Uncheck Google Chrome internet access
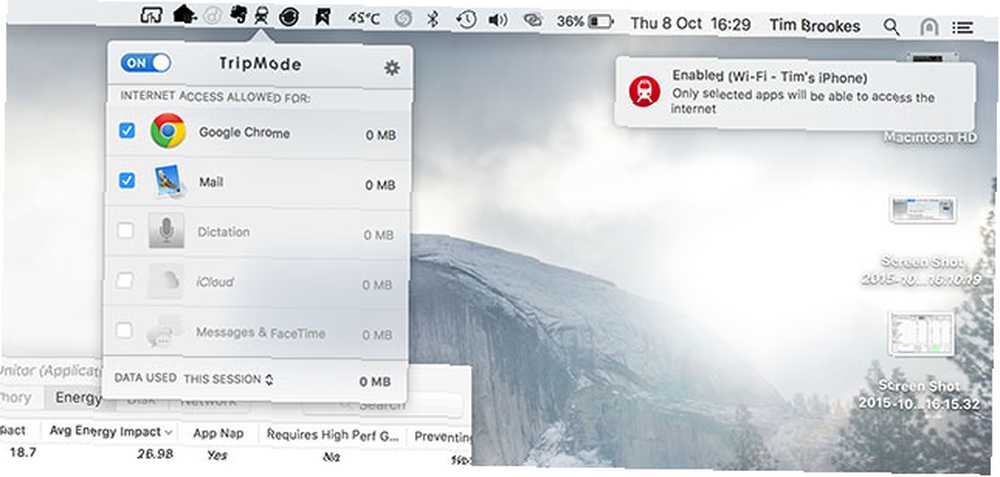This screenshot has width=1000, height=477. (x=127, y=131)
